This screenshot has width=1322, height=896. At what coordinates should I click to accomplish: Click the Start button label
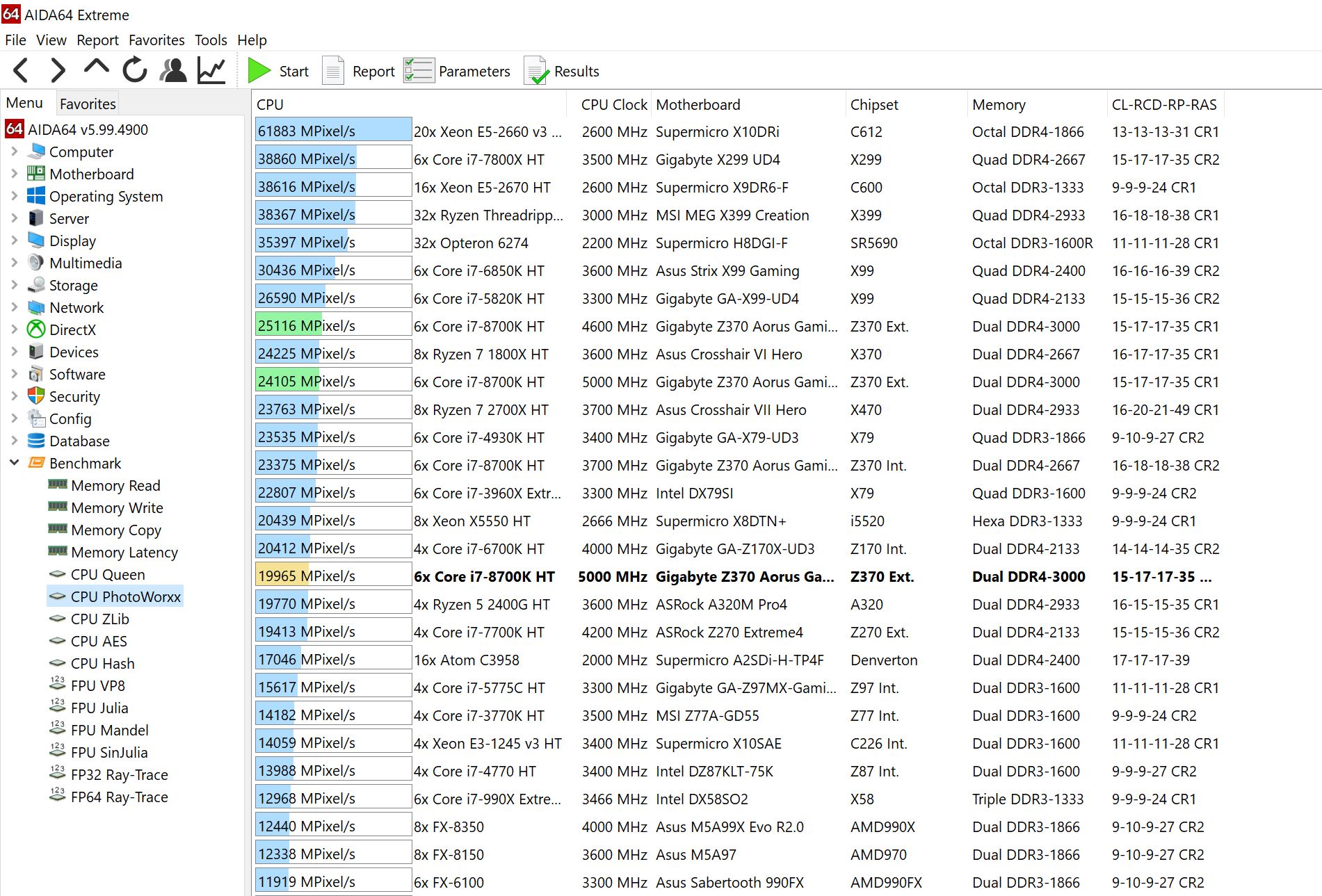pyautogui.click(x=294, y=71)
